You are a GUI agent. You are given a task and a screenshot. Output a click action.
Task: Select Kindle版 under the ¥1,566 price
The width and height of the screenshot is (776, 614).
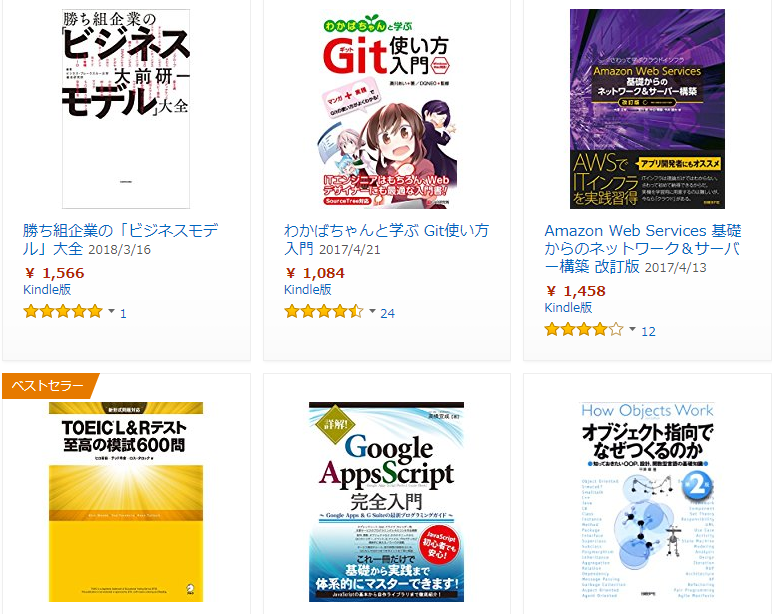click(x=47, y=289)
